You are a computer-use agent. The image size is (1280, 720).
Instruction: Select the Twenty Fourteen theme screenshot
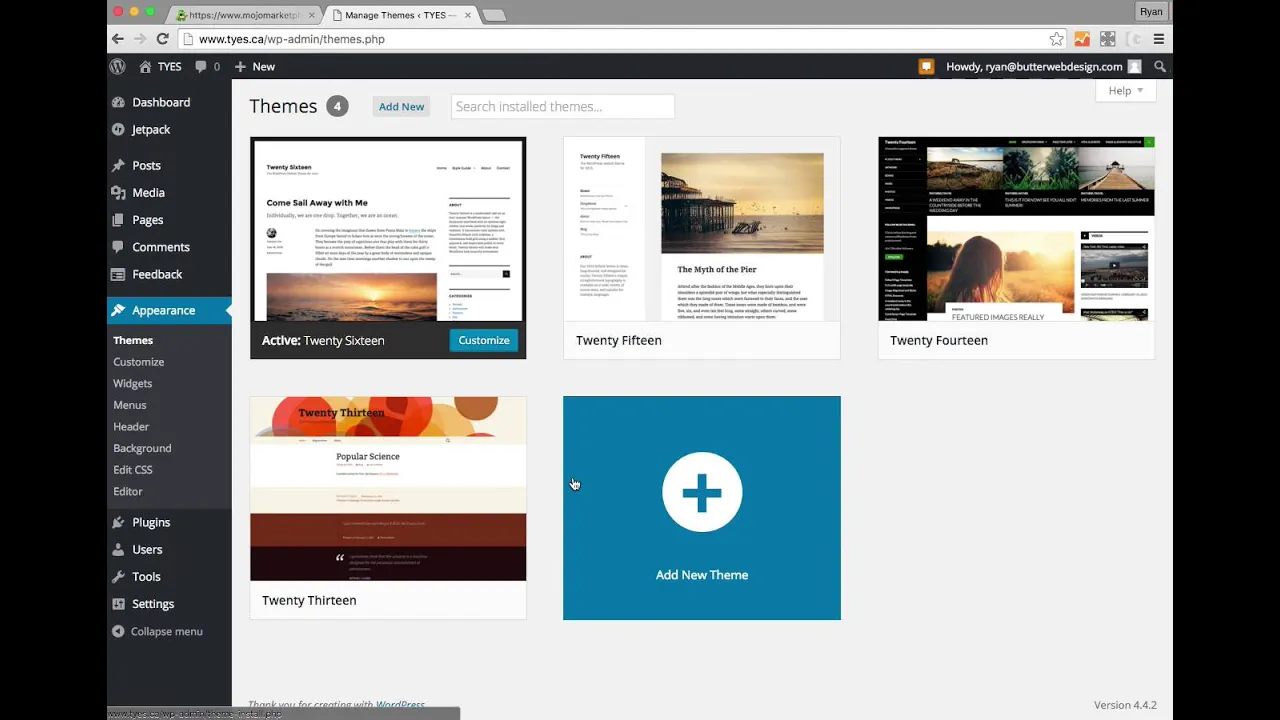1016,229
